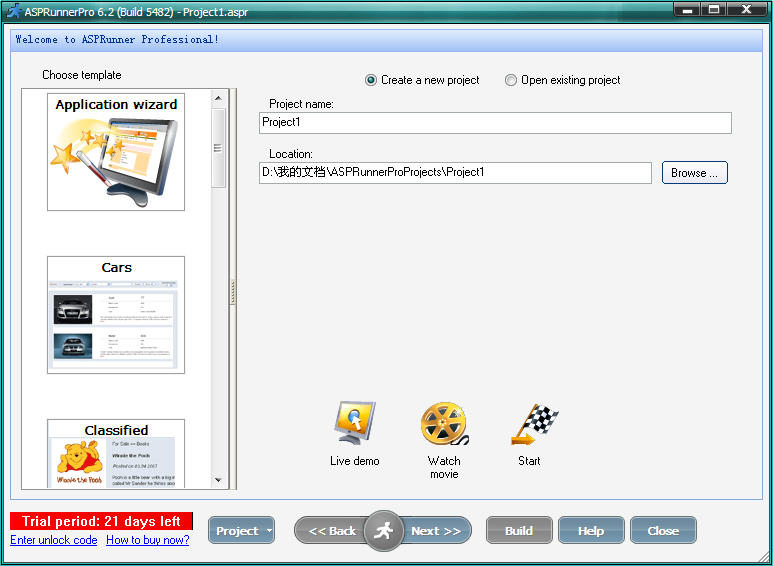Click the Build button
773x566 pixels.
click(519, 531)
